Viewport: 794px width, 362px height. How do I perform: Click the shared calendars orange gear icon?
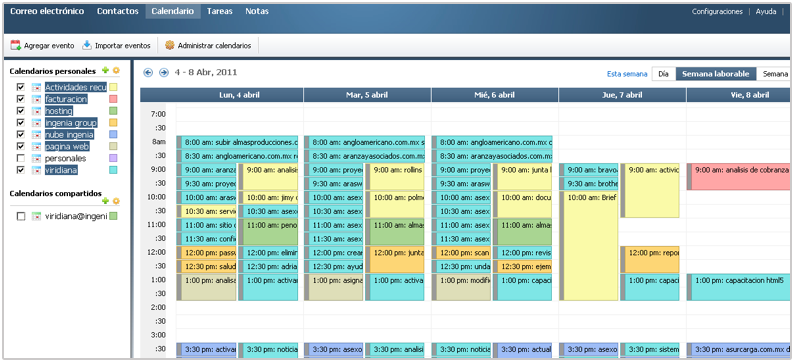click(116, 201)
